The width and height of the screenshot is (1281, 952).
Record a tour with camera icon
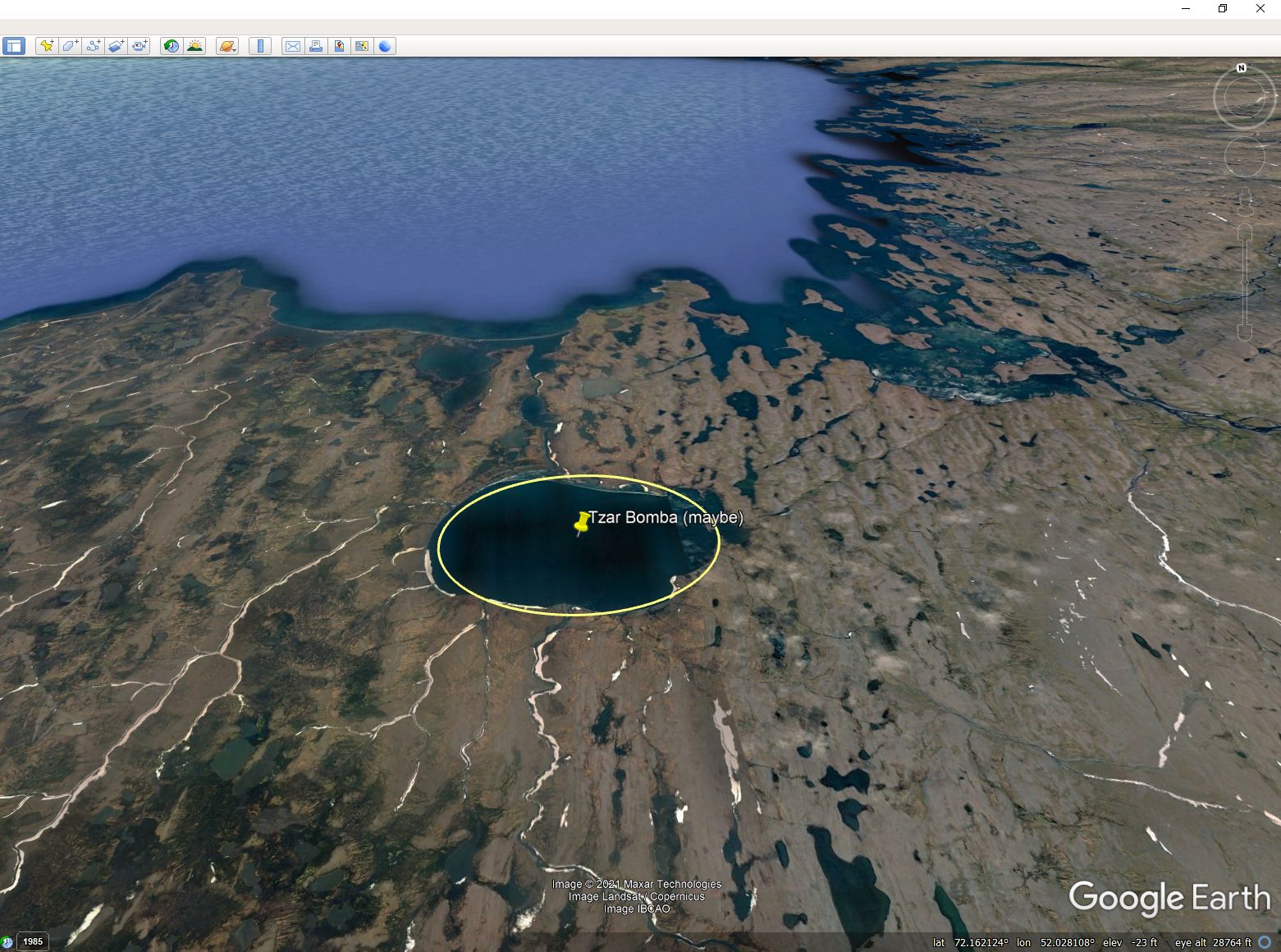tap(140, 46)
